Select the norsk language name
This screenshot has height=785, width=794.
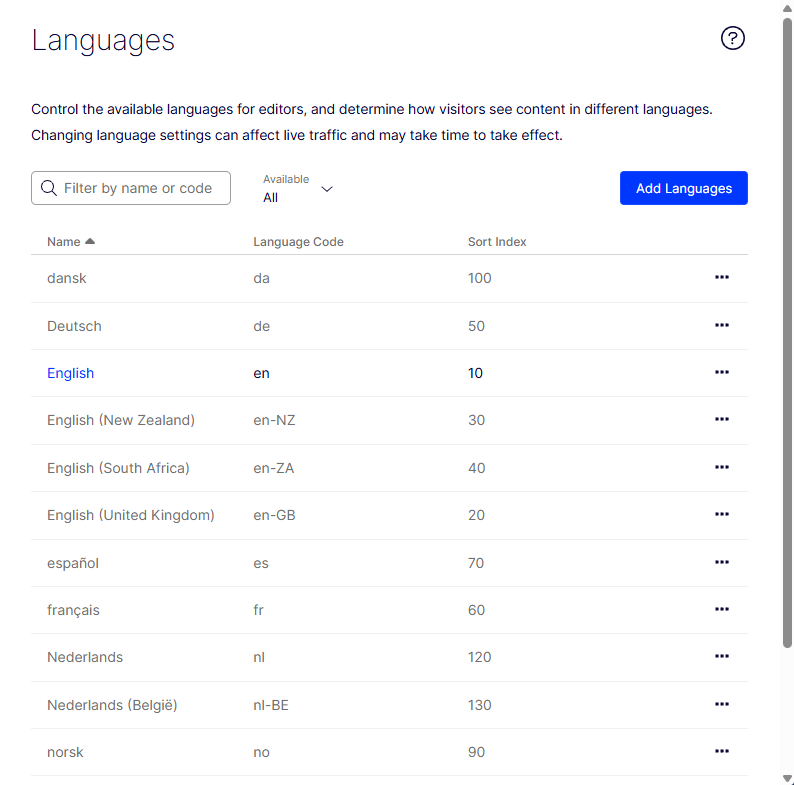point(65,752)
